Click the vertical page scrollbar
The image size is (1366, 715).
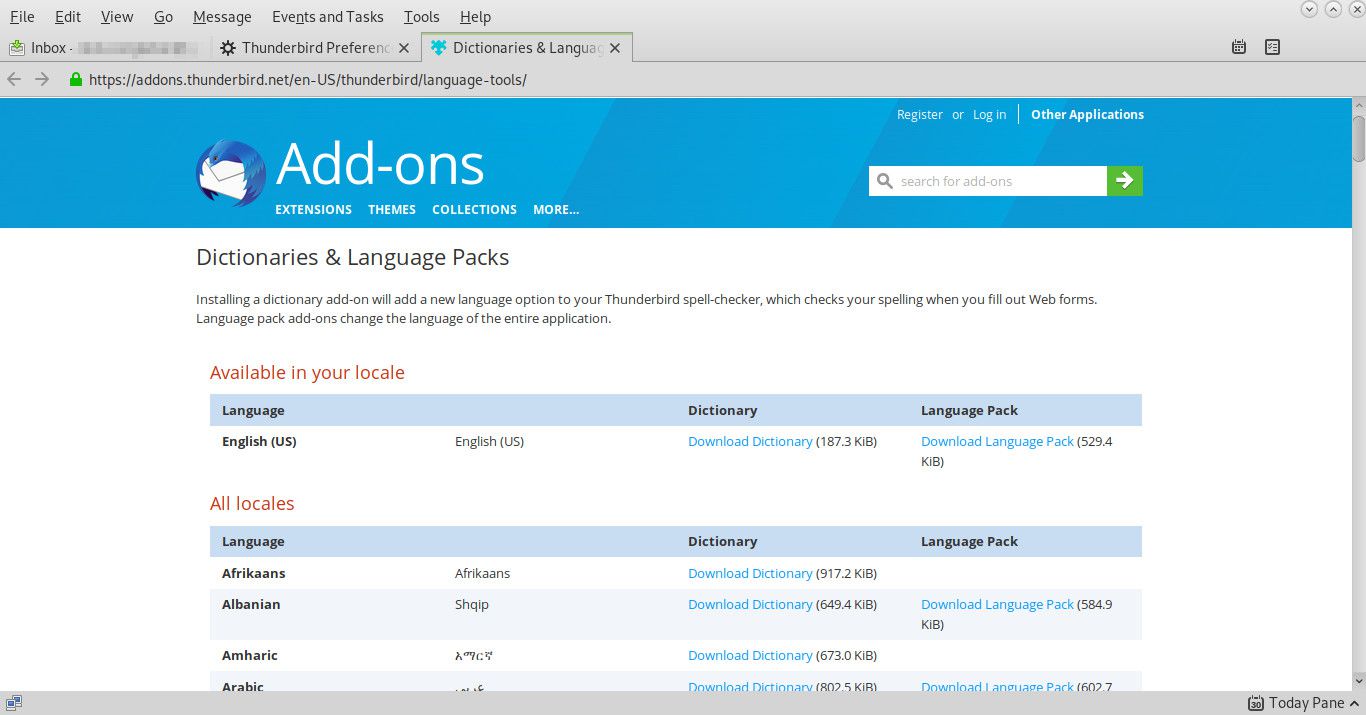(1358, 400)
